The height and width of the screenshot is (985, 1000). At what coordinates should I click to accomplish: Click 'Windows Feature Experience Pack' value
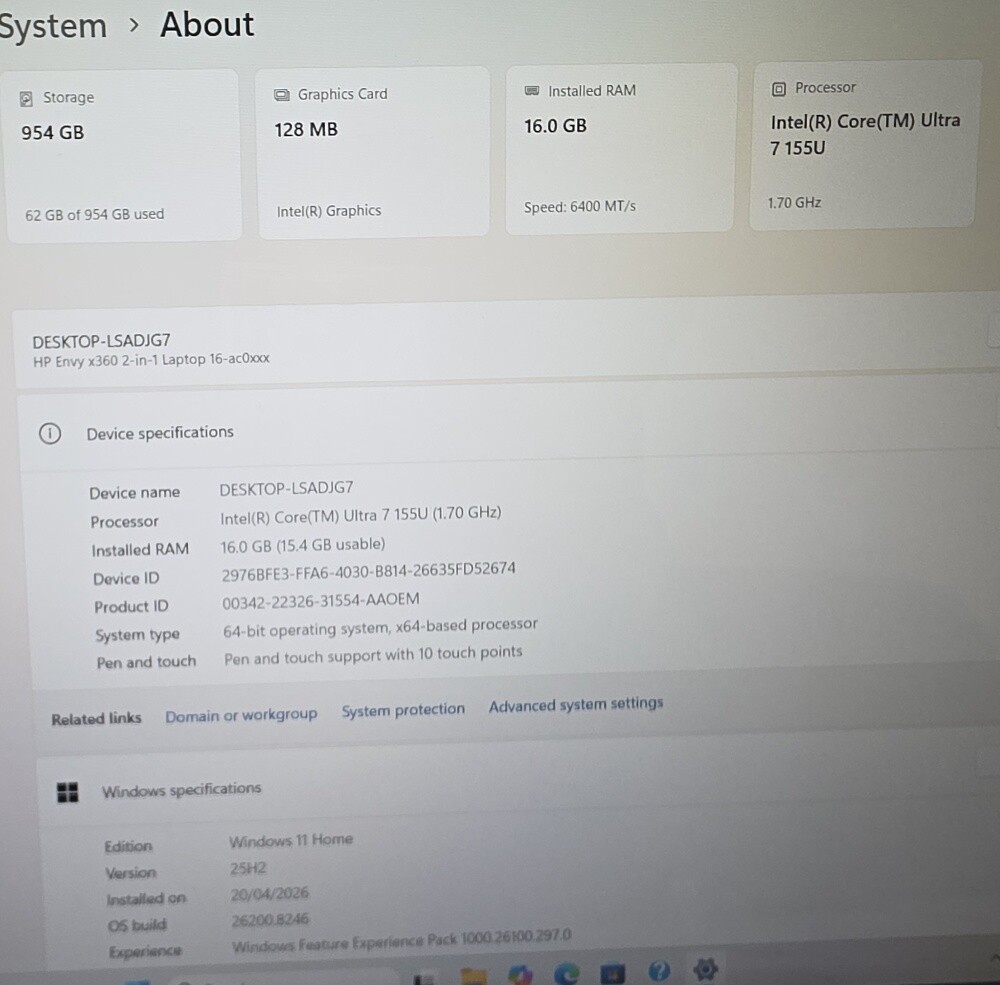(x=402, y=940)
